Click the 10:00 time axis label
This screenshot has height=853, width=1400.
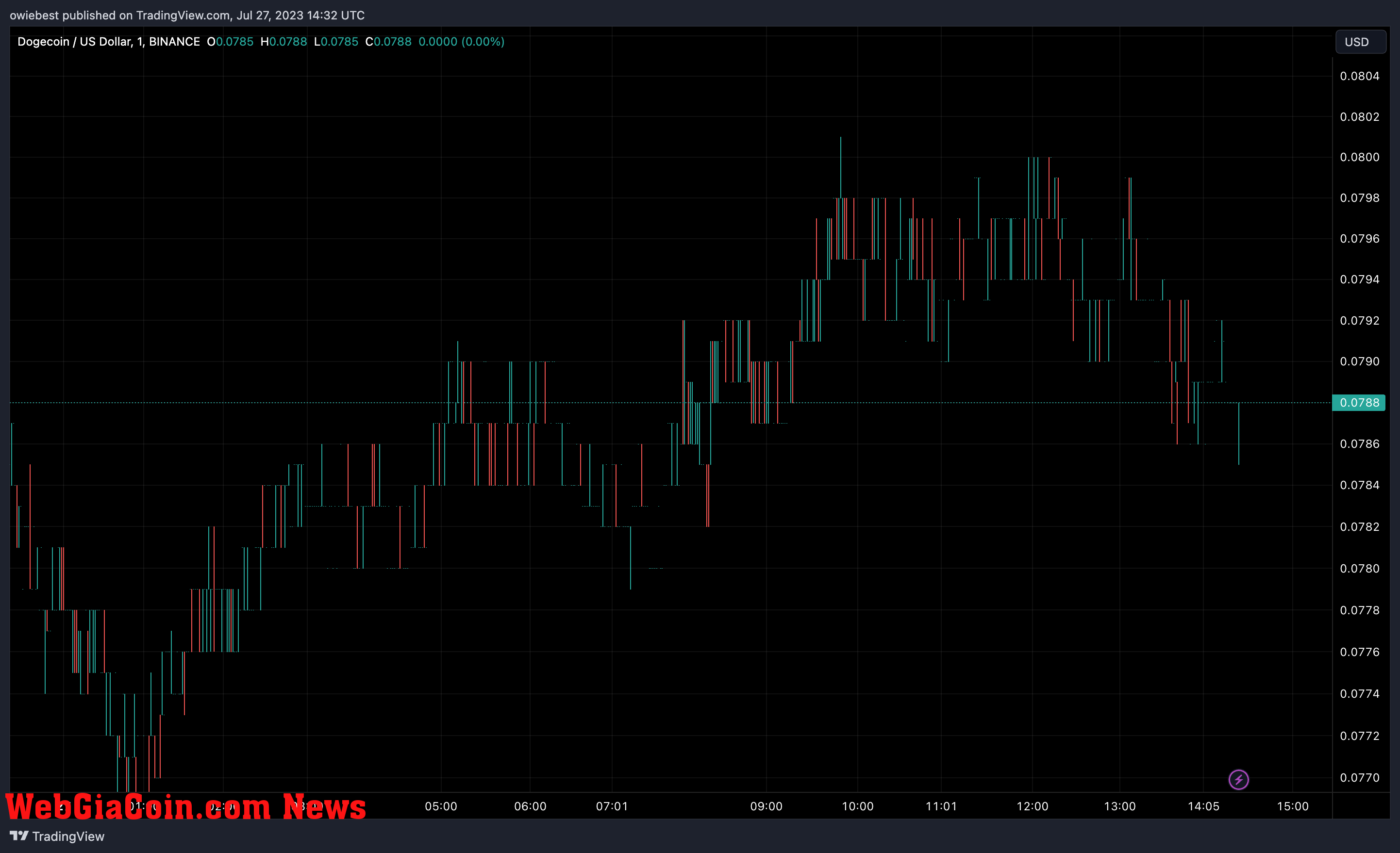pos(857,806)
